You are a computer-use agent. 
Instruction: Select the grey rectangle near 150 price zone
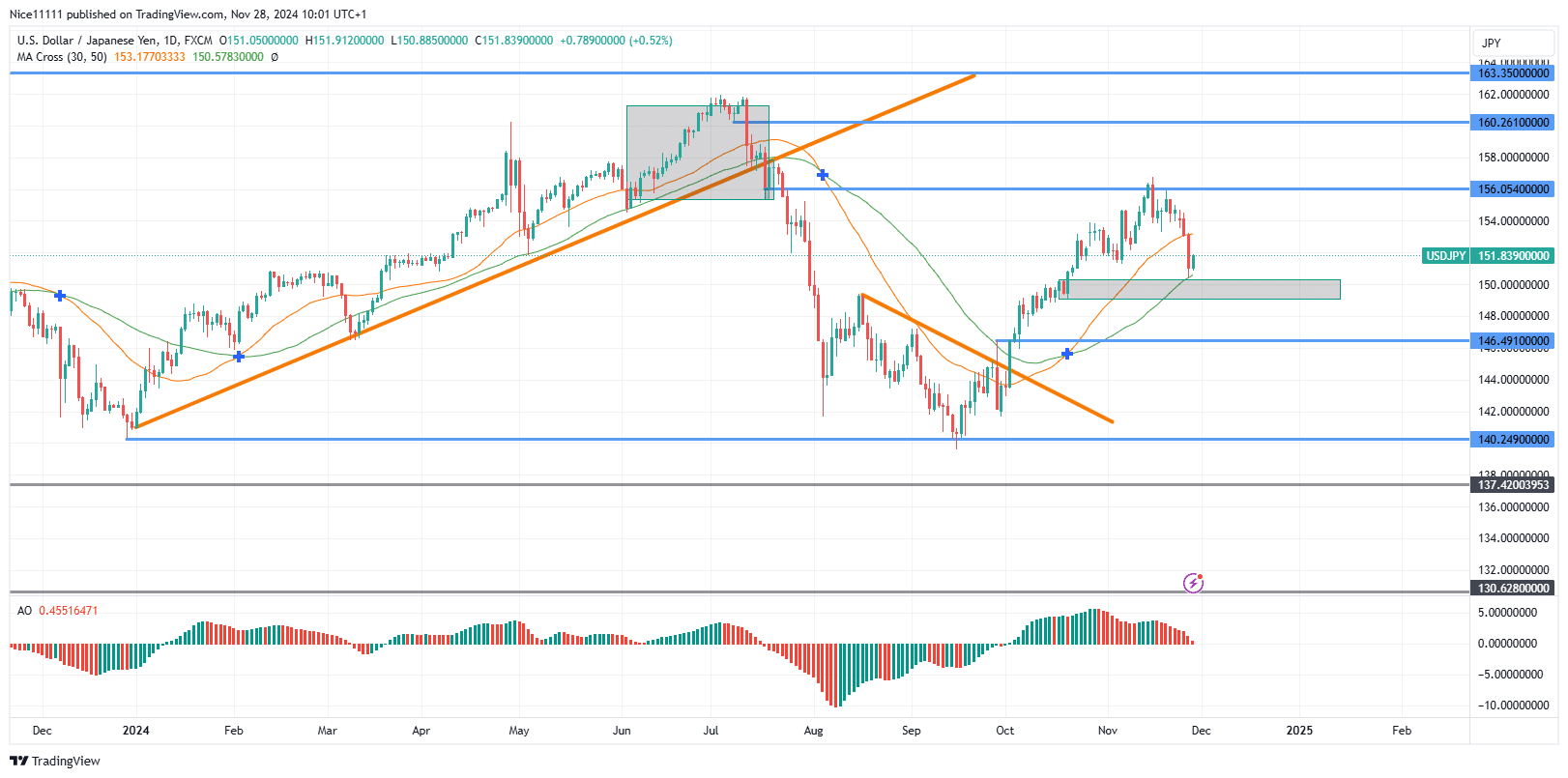[x=1200, y=289]
